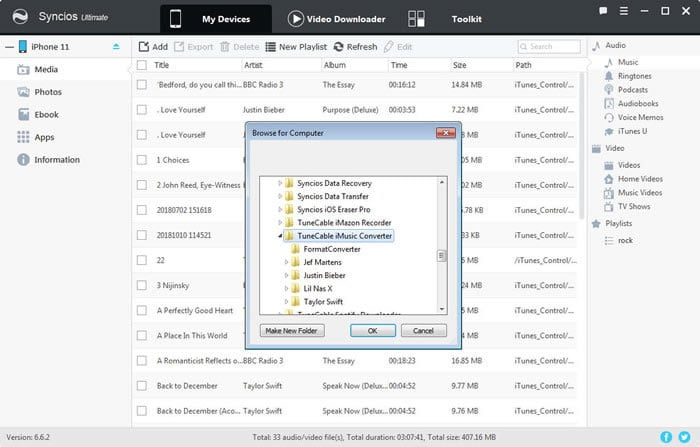Expand the Lil Nas X folder
The width and height of the screenshot is (700, 447).
(x=286, y=288)
